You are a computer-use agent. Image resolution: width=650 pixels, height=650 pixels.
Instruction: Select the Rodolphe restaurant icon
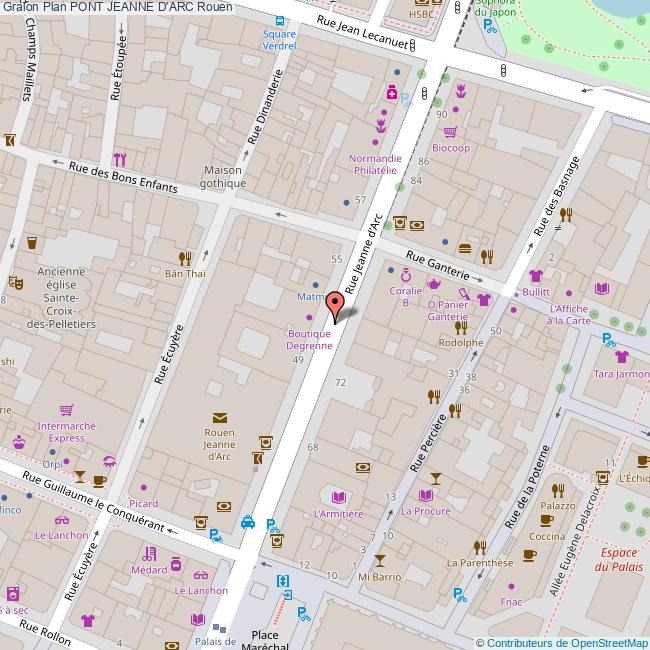pos(460,326)
